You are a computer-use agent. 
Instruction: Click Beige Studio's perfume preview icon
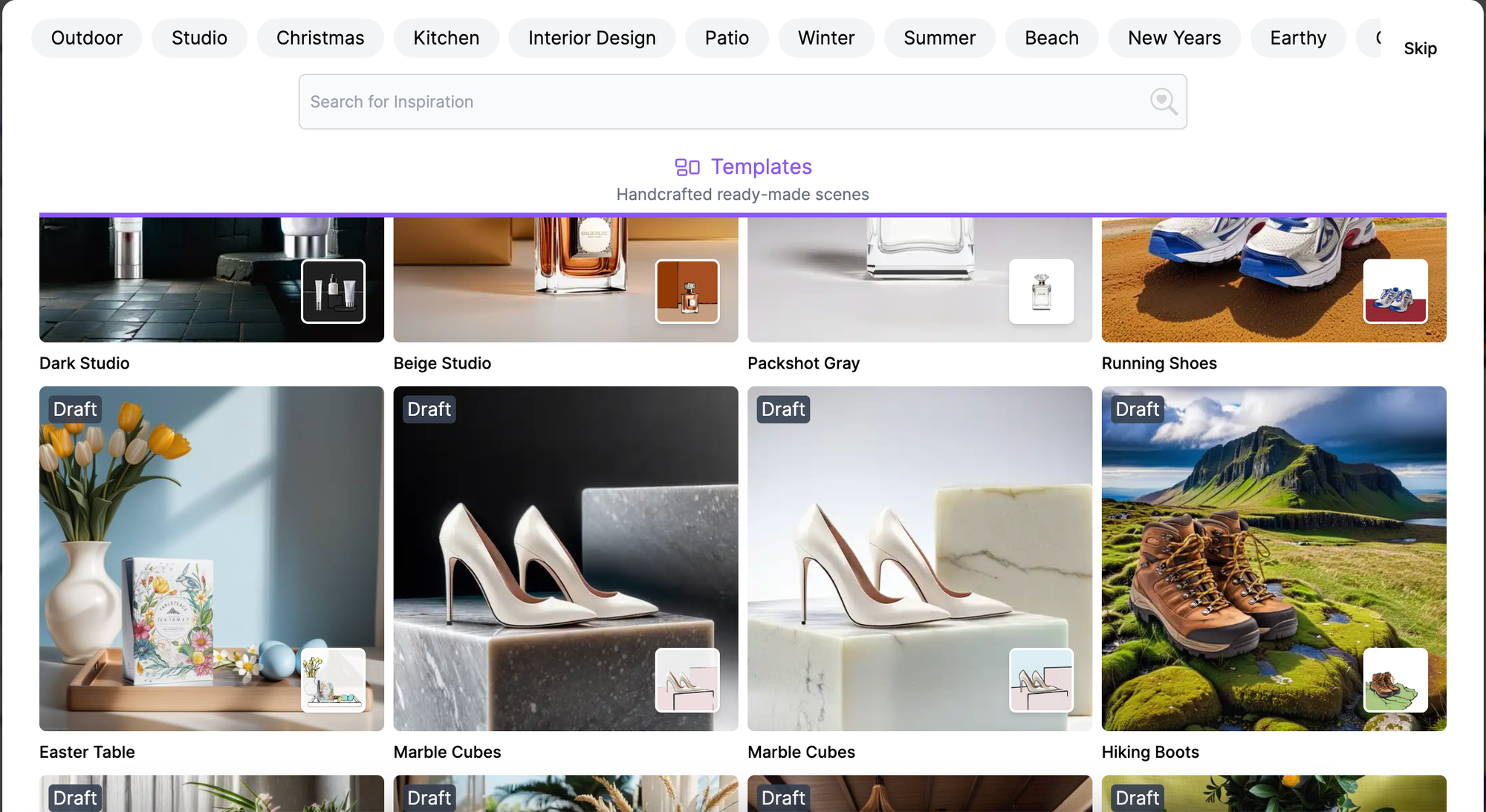point(687,291)
